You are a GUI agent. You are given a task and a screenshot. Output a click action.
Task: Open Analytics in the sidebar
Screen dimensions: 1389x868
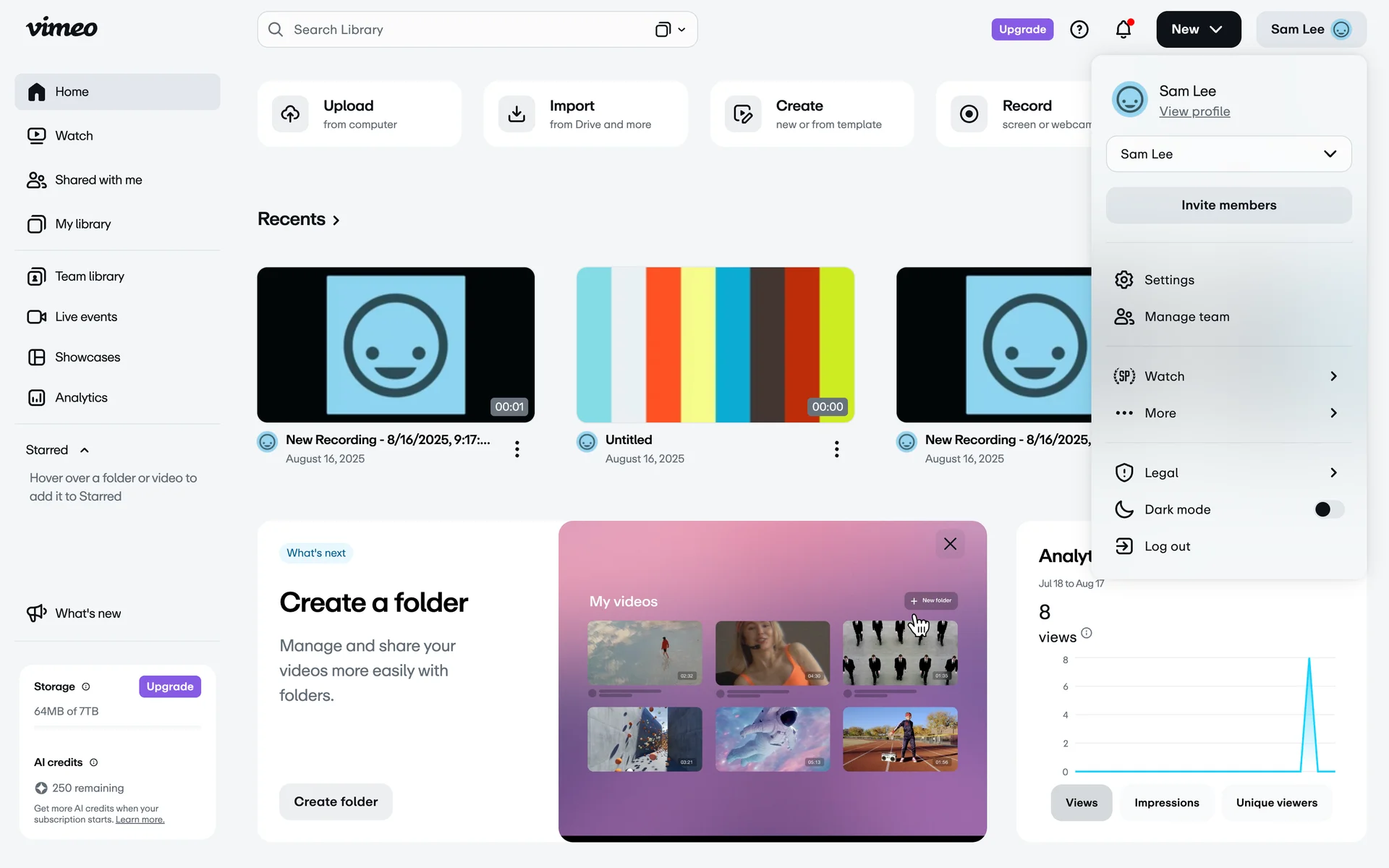80,398
